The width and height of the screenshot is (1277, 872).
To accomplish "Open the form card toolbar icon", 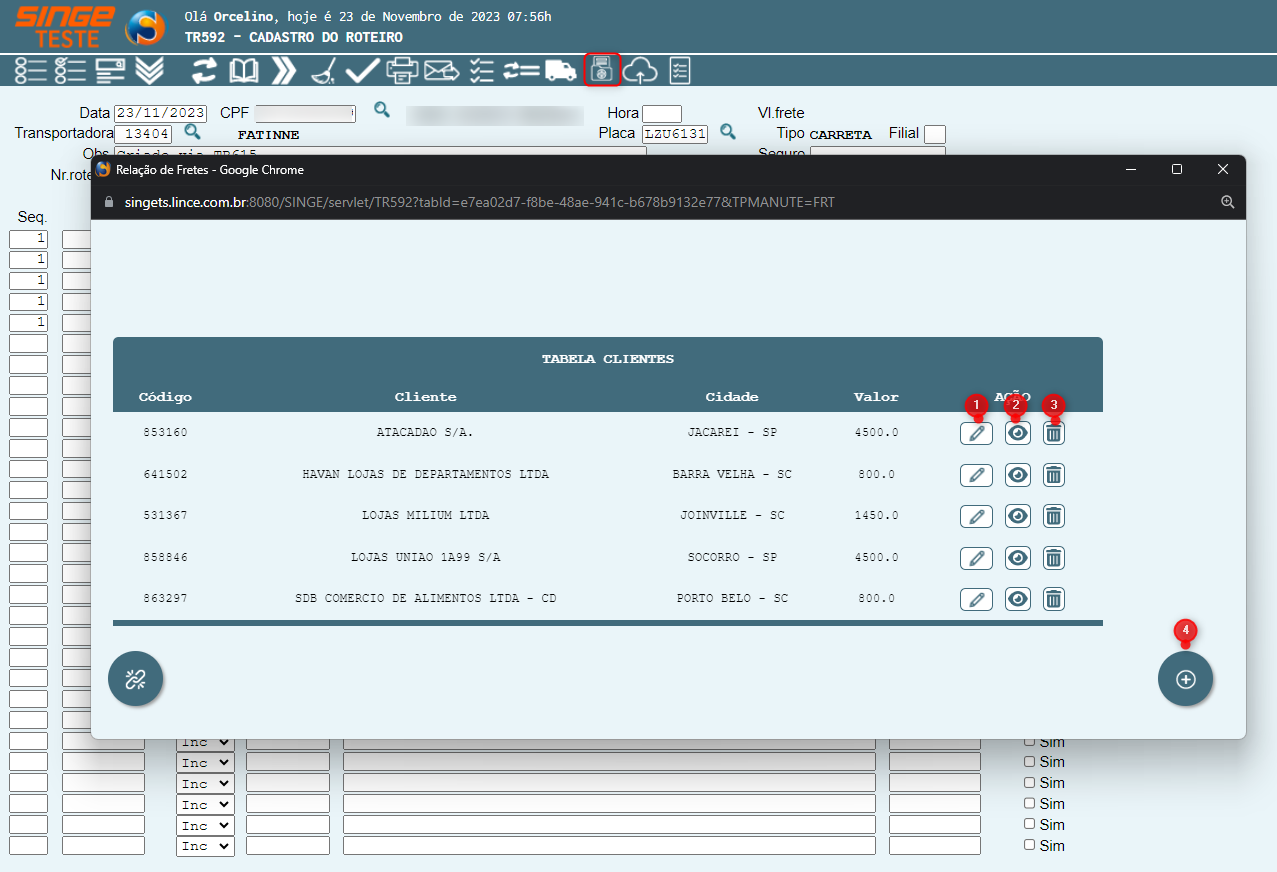I will click(110, 70).
